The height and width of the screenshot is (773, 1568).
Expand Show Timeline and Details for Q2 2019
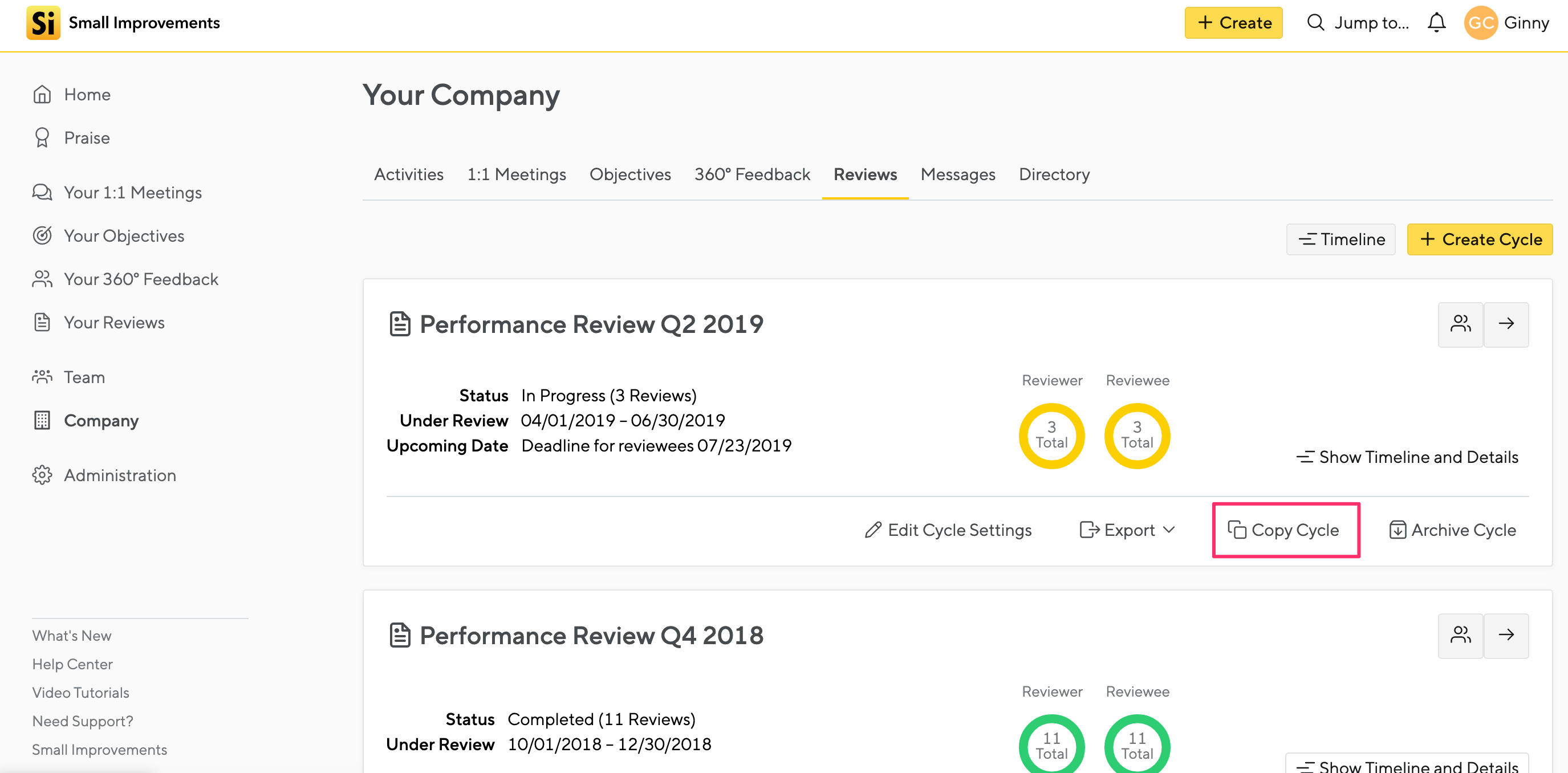click(1407, 457)
